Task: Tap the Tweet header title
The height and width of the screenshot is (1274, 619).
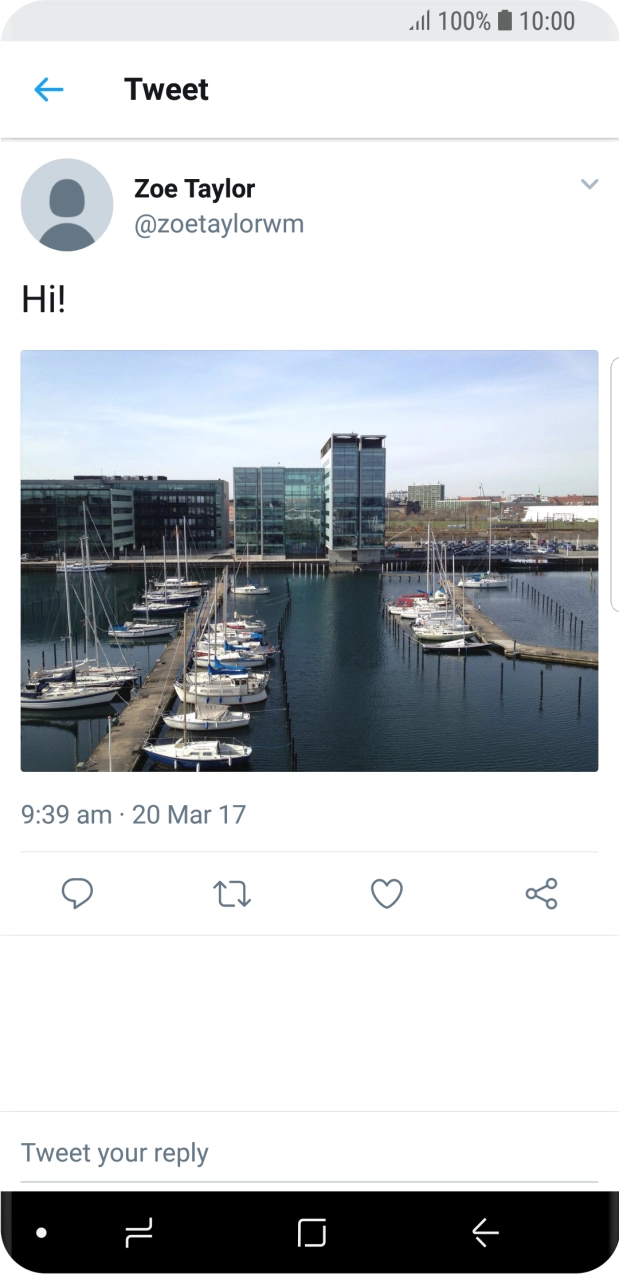Action: [166, 90]
